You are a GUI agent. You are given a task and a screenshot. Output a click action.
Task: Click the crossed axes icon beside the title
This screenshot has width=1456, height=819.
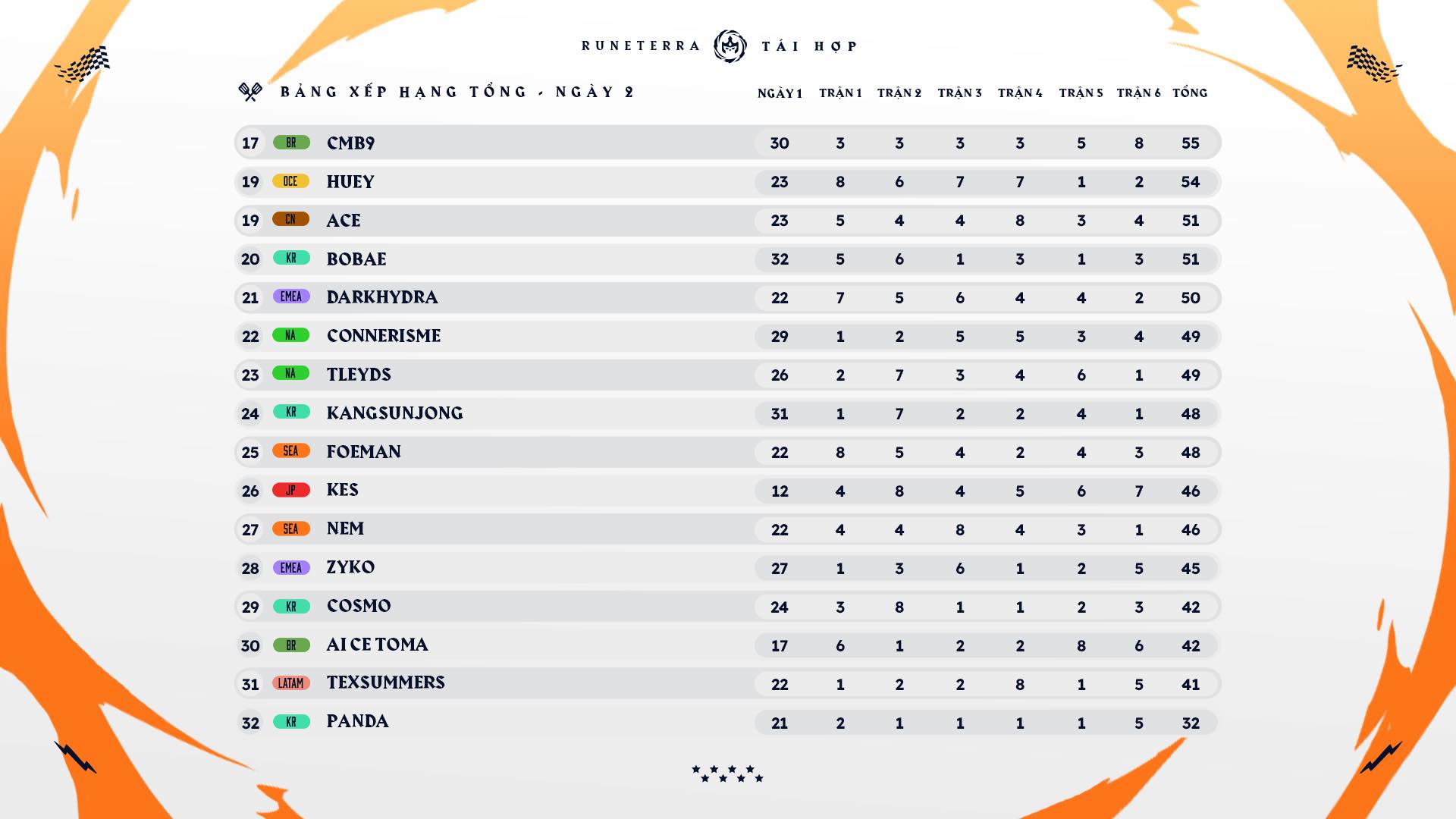(250, 92)
